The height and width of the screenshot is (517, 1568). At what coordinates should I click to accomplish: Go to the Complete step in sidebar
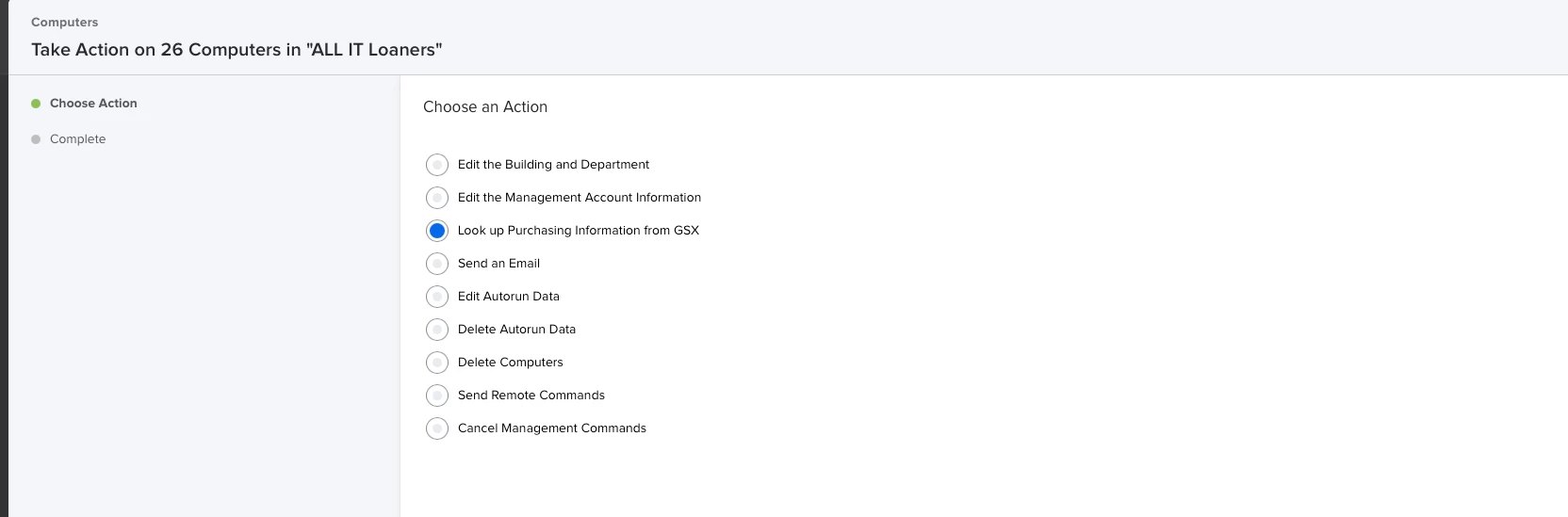coord(77,139)
